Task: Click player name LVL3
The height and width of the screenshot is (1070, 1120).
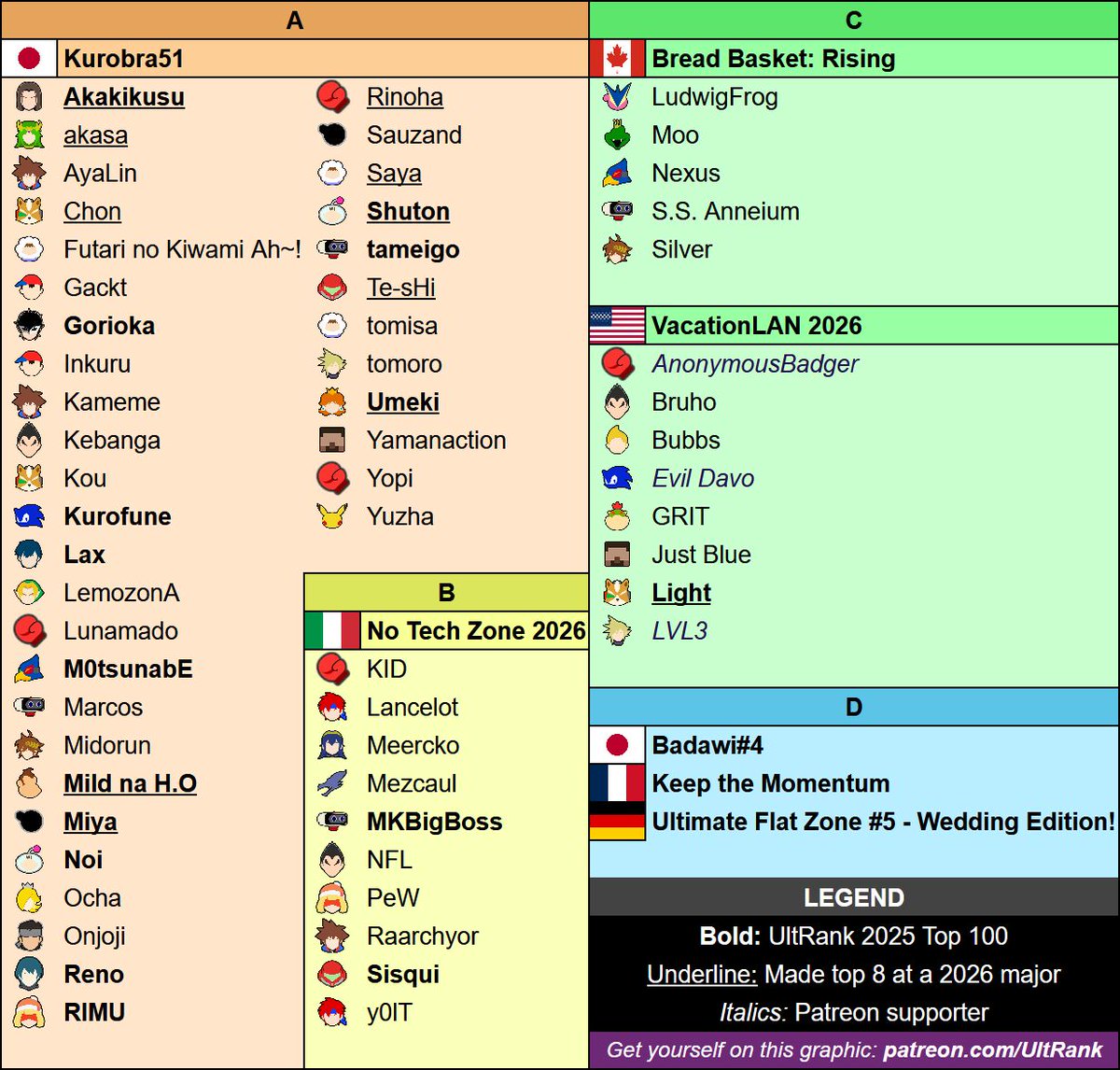Action: pyautogui.click(x=679, y=630)
